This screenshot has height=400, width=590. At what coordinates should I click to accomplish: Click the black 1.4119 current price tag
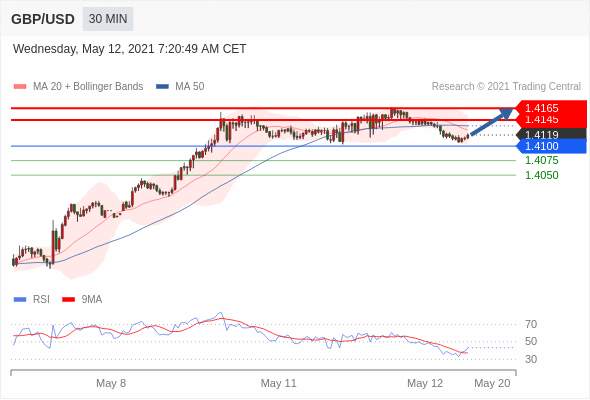[551, 134]
